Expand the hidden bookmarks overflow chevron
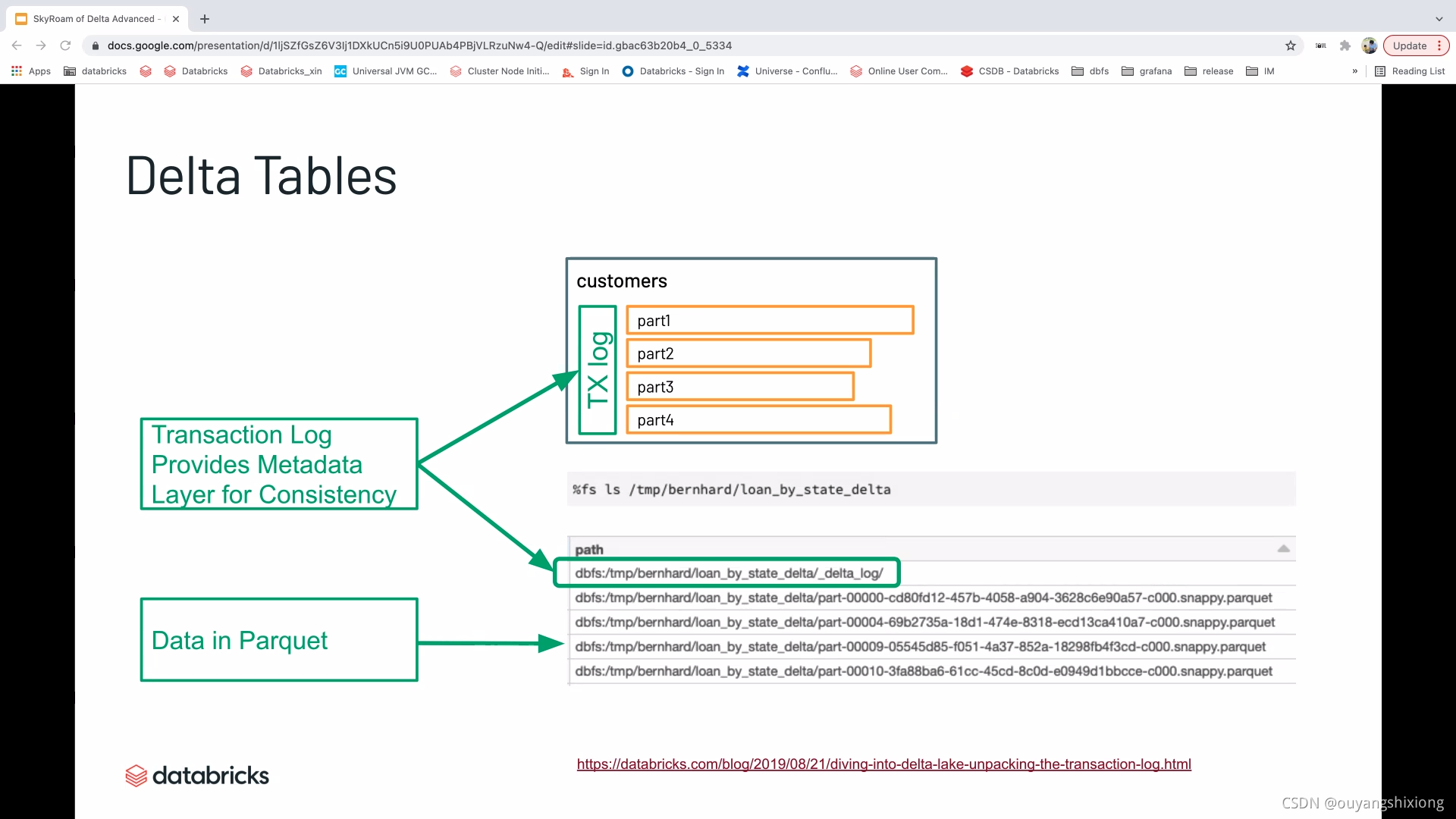Image resolution: width=1456 pixels, height=819 pixels. pos(1354,71)
